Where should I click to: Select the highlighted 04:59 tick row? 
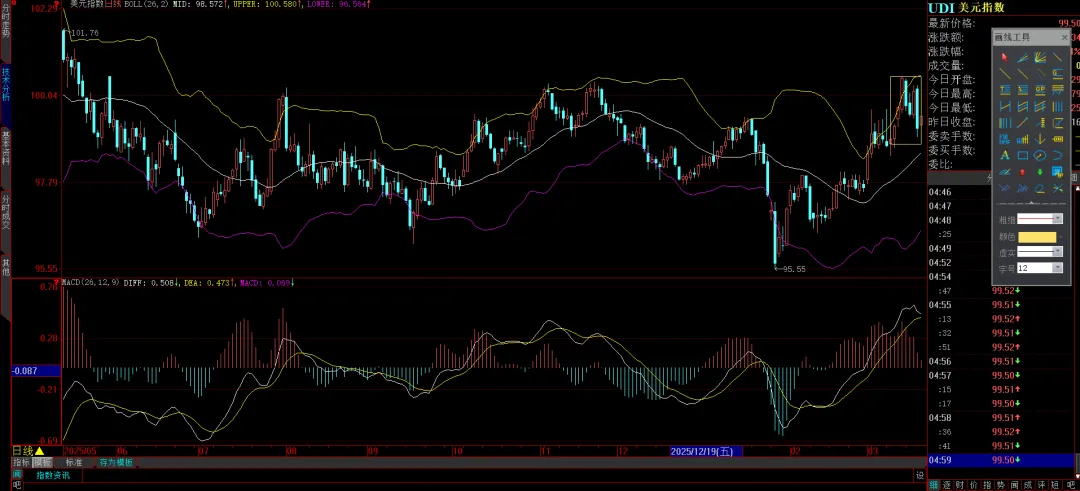point(1001,460)
